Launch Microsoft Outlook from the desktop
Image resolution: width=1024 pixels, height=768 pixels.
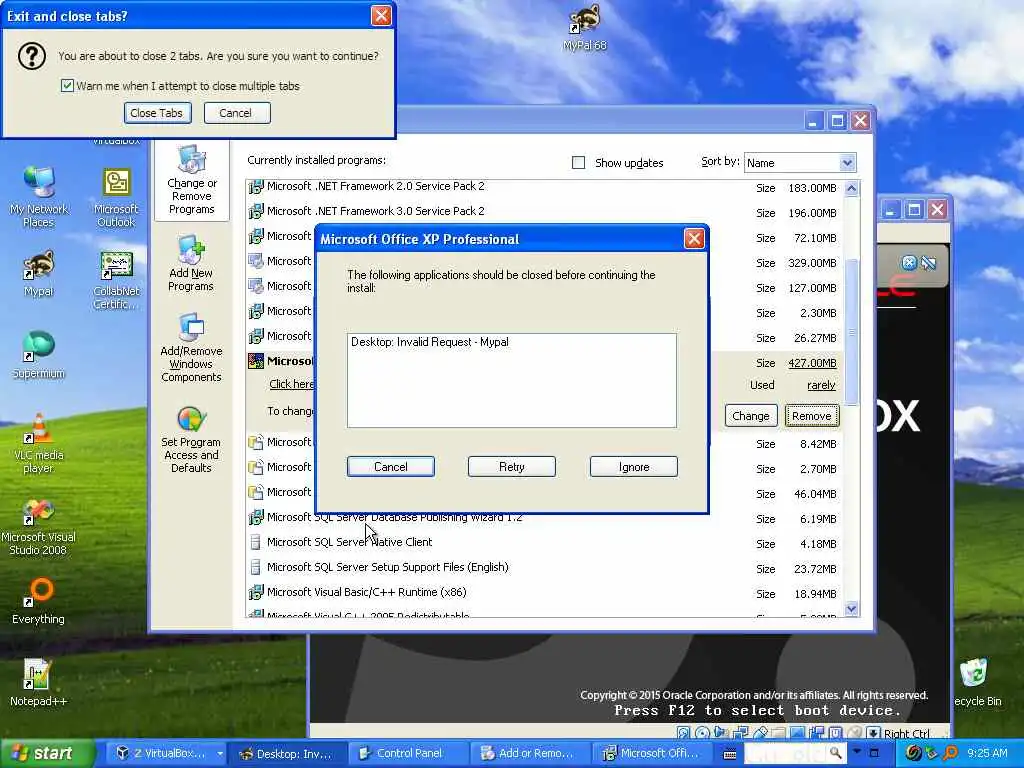tap(116, 197)
